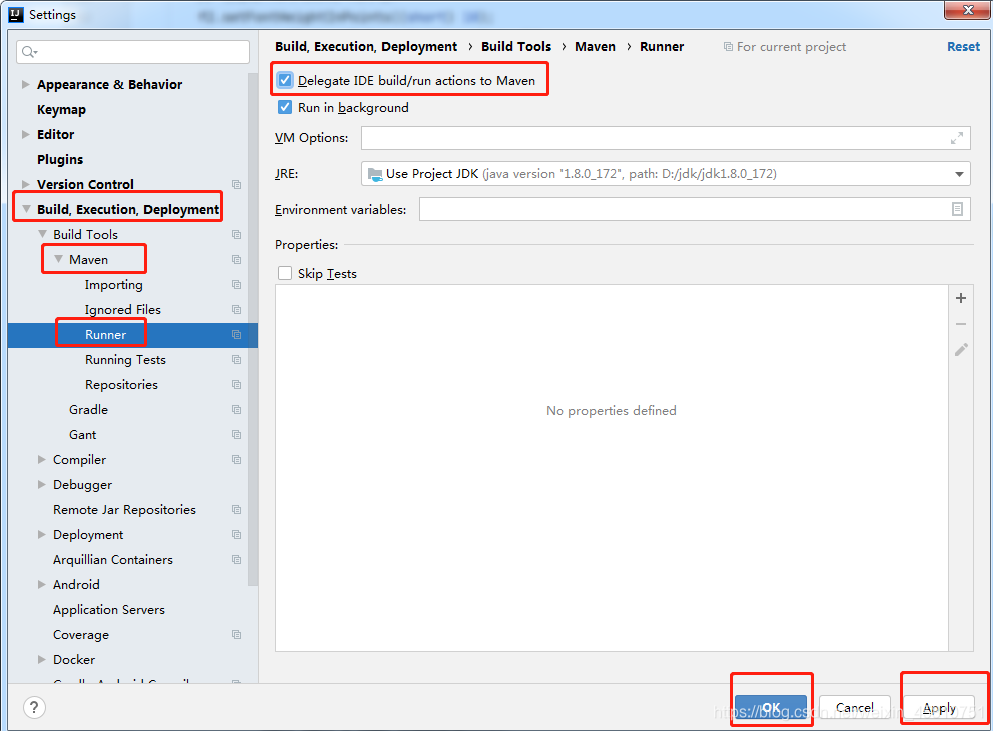Click Maven in the breadcrumb path
The height and width of the screenshot is (731, 993).
595,47
